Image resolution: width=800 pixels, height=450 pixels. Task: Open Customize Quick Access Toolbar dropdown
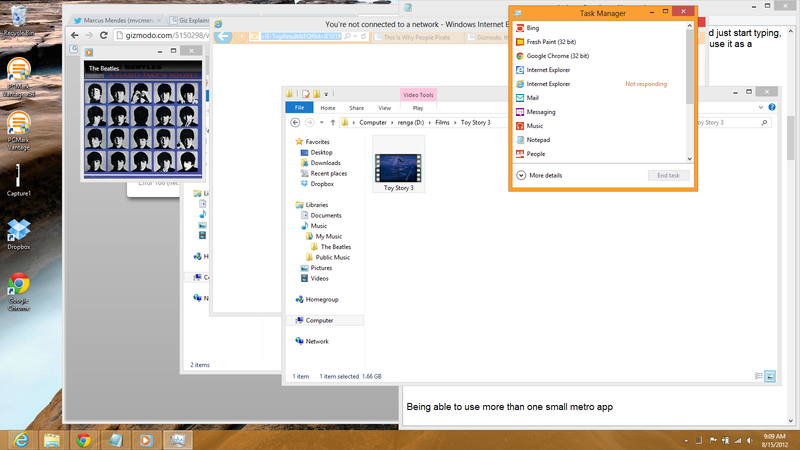(x=326, y=94)
